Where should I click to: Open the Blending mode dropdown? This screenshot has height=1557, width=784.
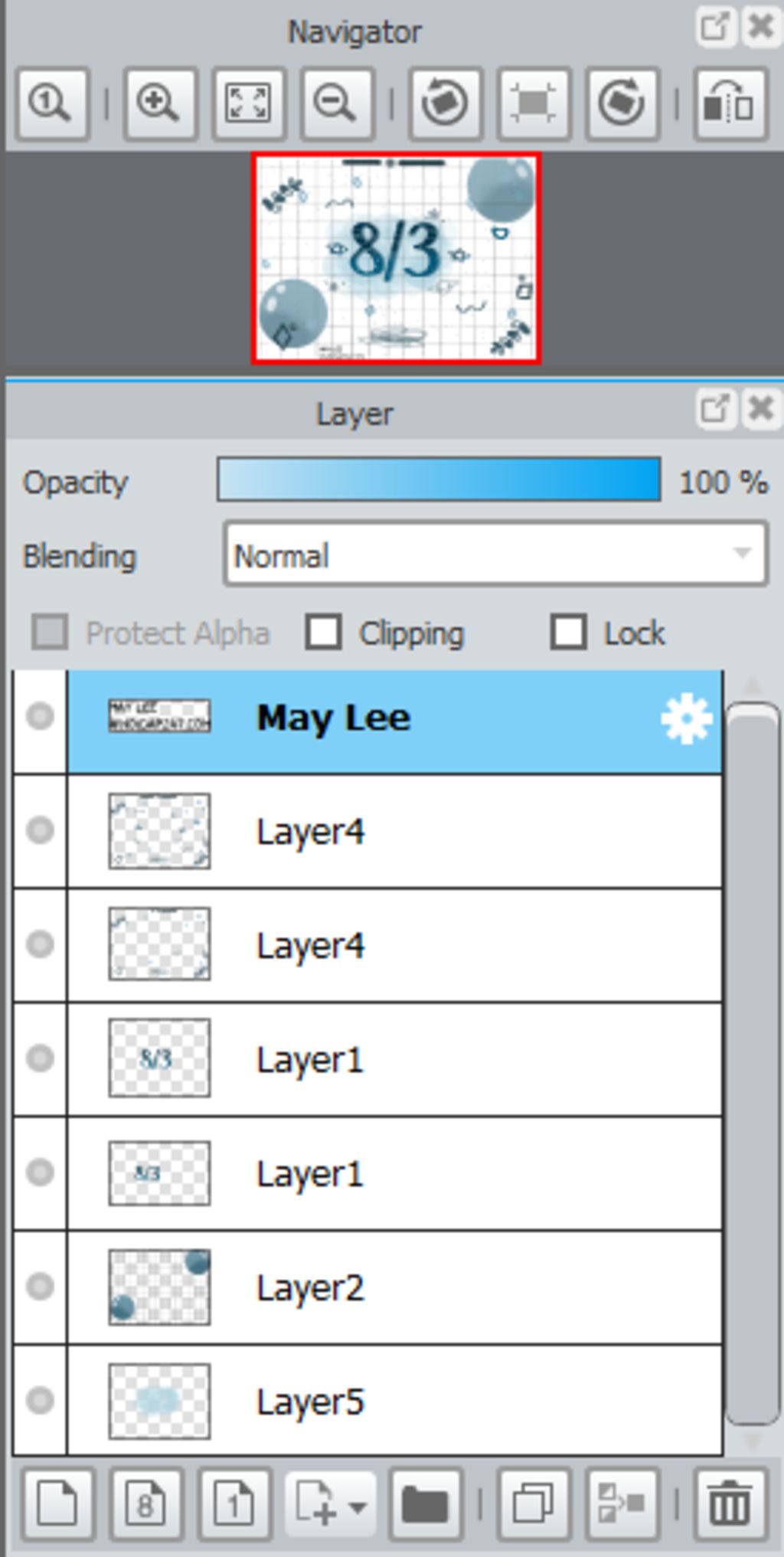click(495, 554)
